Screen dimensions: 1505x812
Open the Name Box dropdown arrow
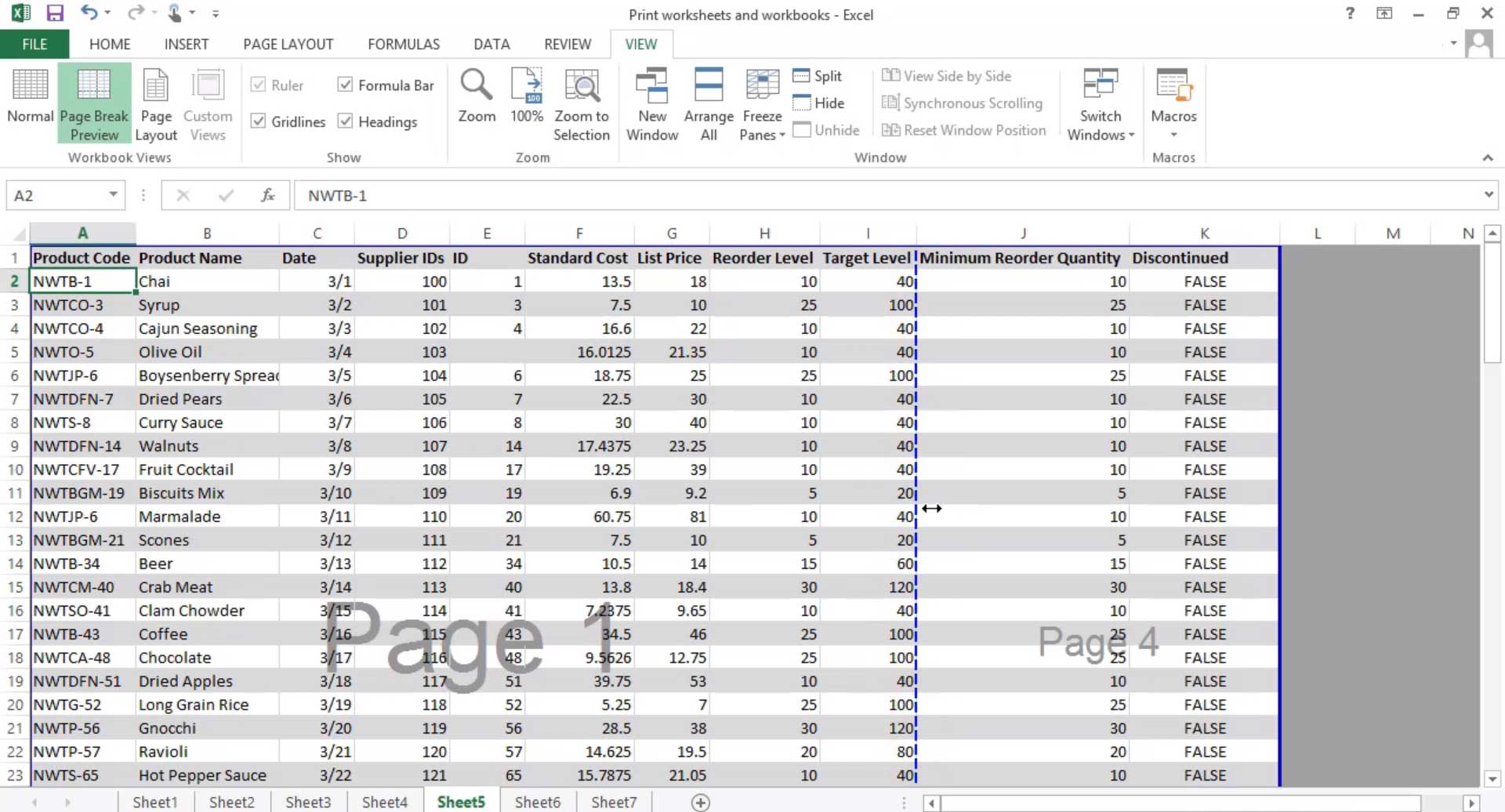click(x=114, y=194)
